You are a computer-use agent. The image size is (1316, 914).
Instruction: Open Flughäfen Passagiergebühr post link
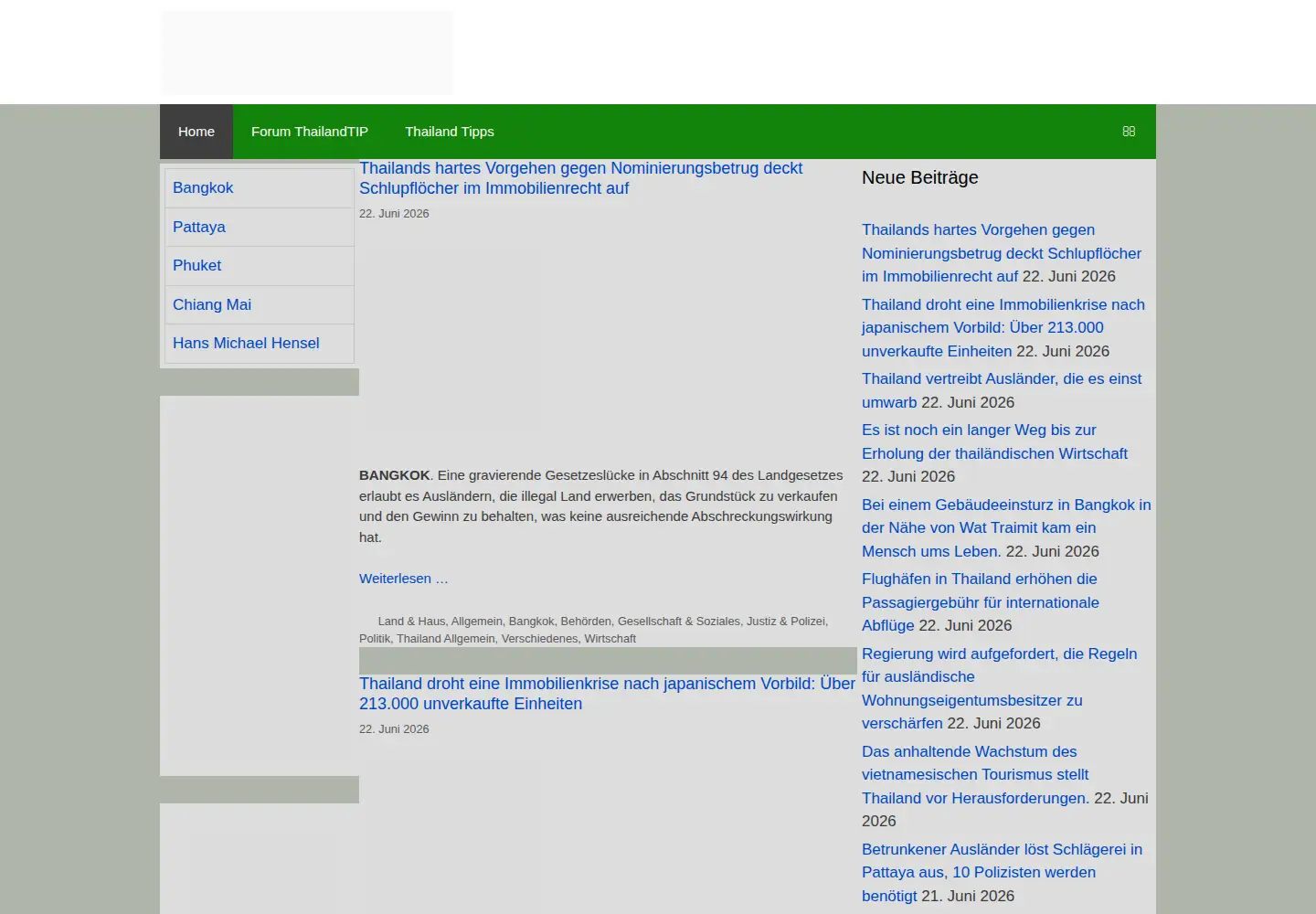980,602
